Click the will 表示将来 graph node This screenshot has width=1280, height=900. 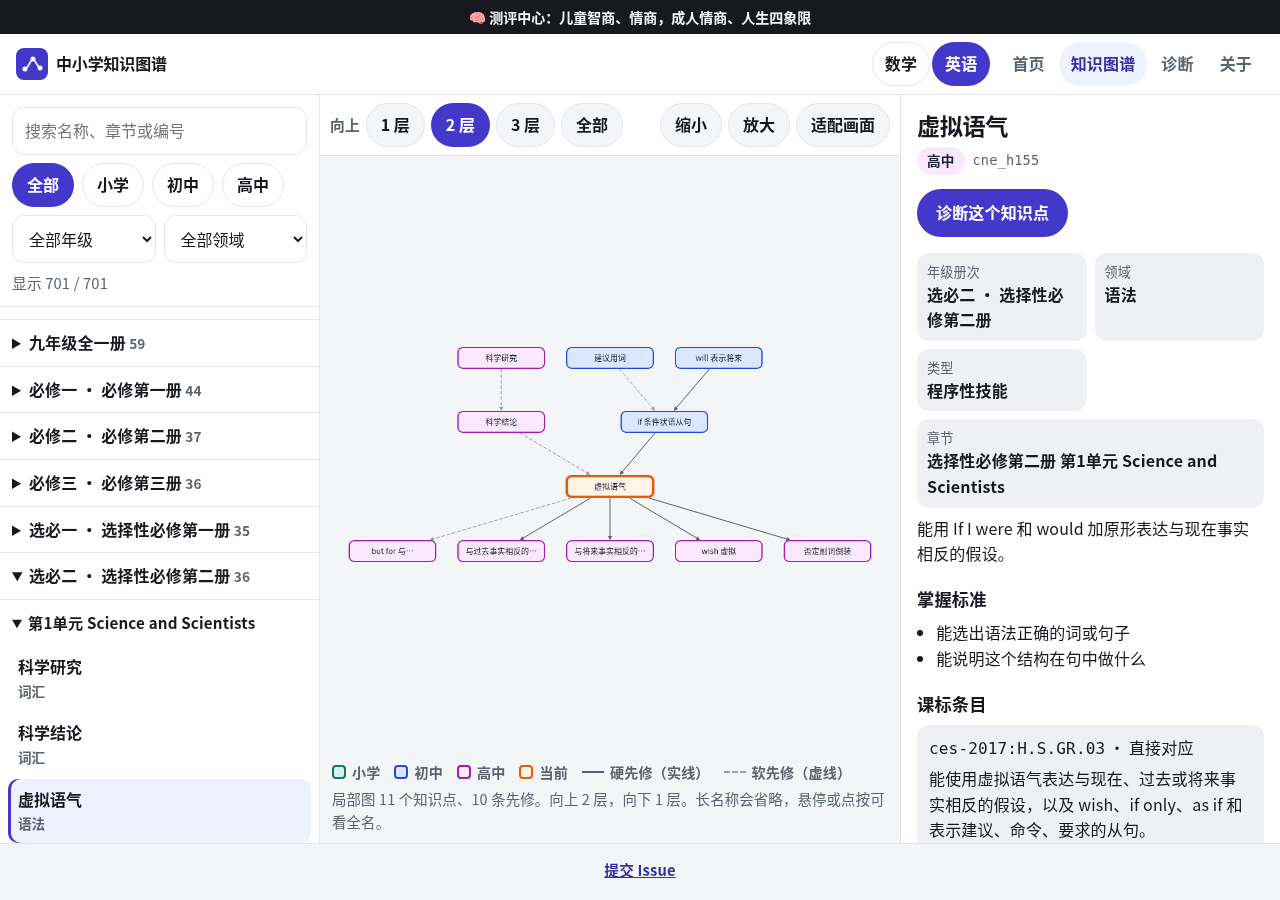click(x=719, y=358)
